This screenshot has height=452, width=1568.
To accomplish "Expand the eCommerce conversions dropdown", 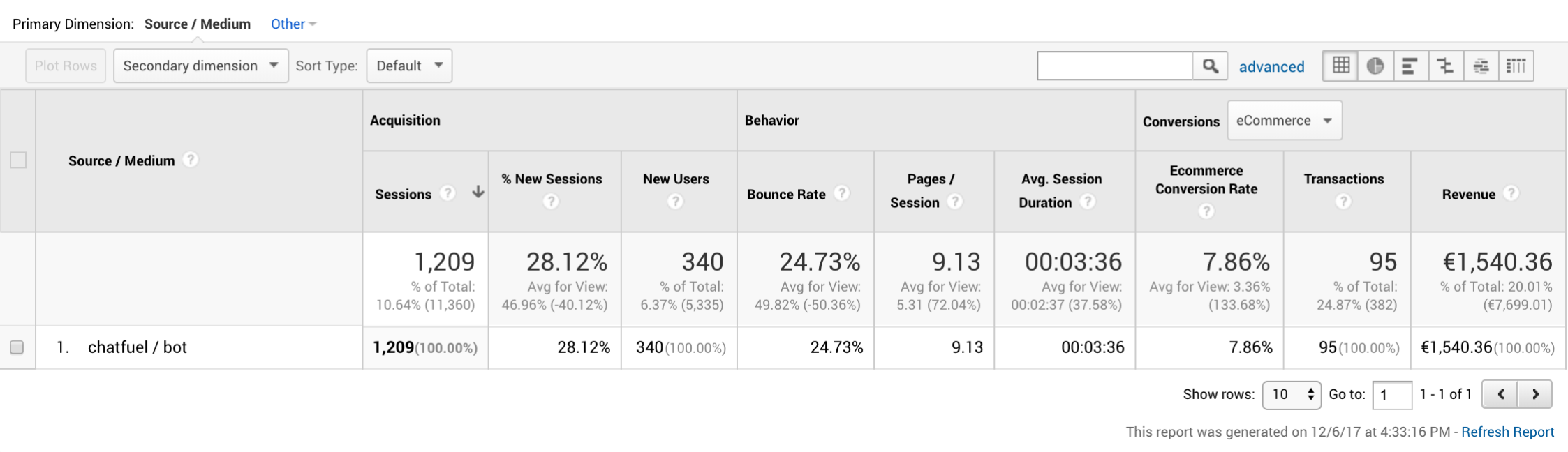I will 1284,121.
